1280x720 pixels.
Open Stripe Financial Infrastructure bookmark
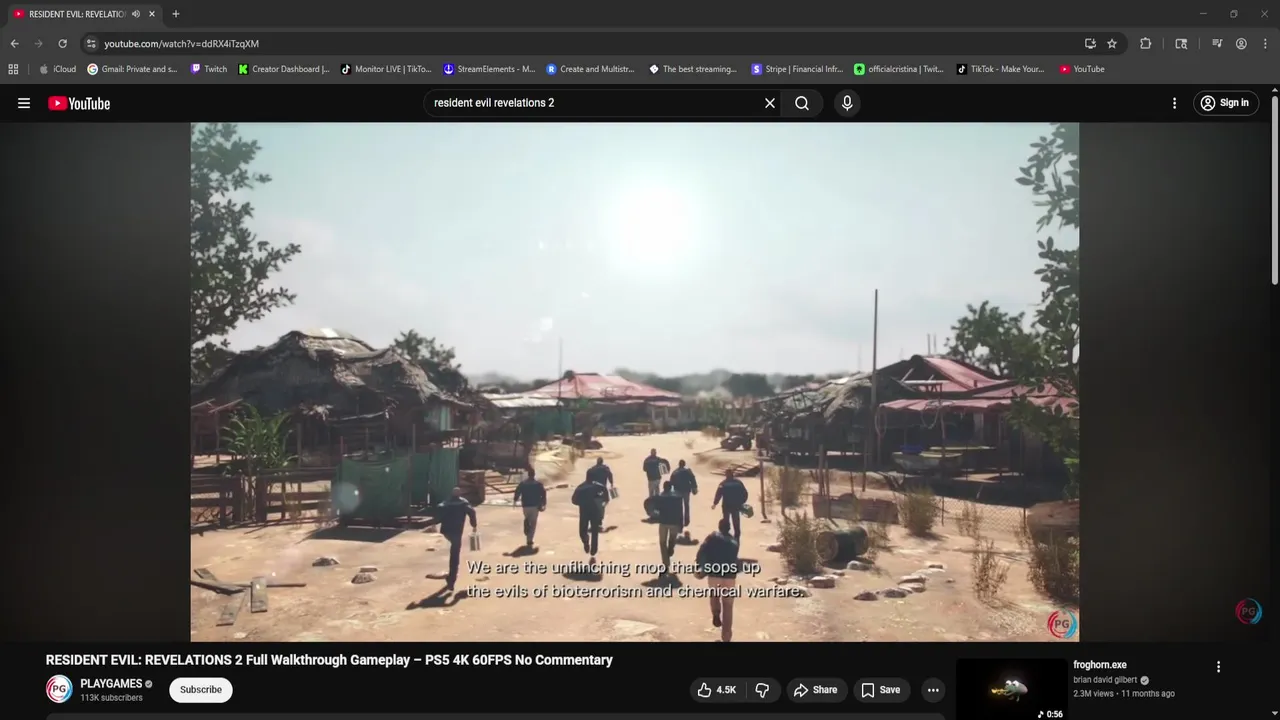click(x=797, y=69)
